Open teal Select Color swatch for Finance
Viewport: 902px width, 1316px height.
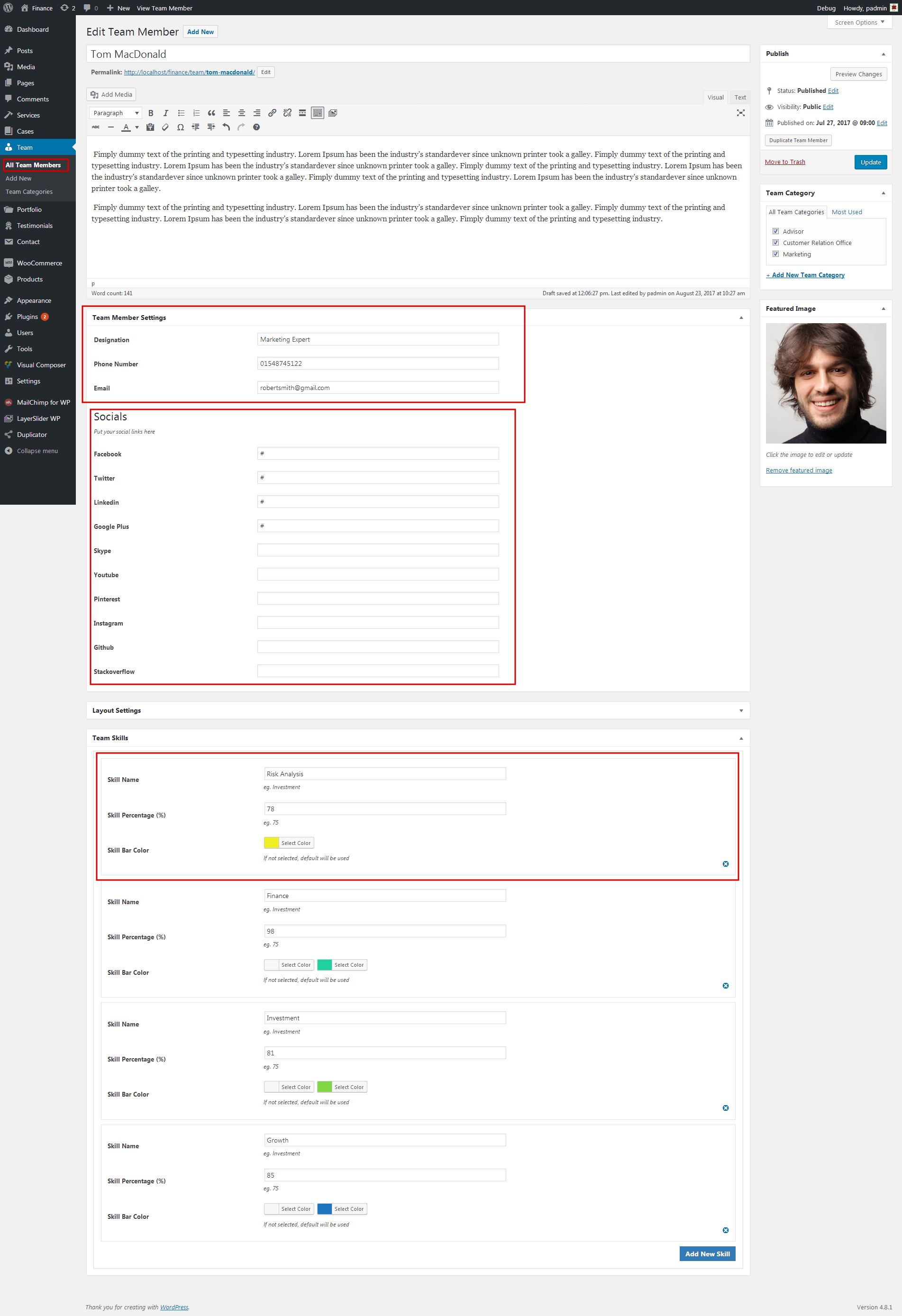(x=342, y=965)
